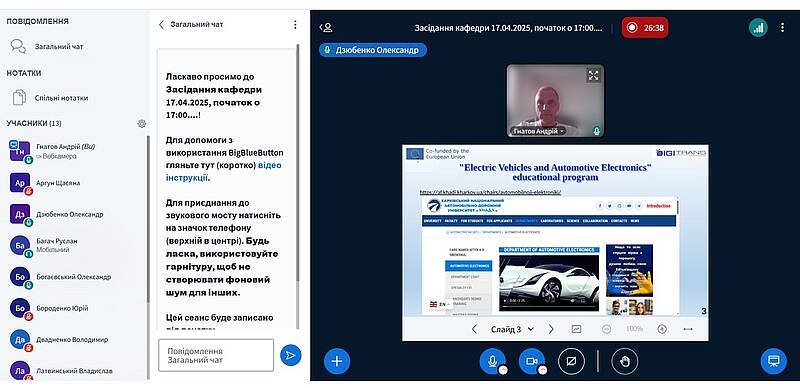Image resolution: width=800 pixels, height=388 pixels.
Task: Toggle recording indicator showing 26:38
Action: (x=645, y=28)
